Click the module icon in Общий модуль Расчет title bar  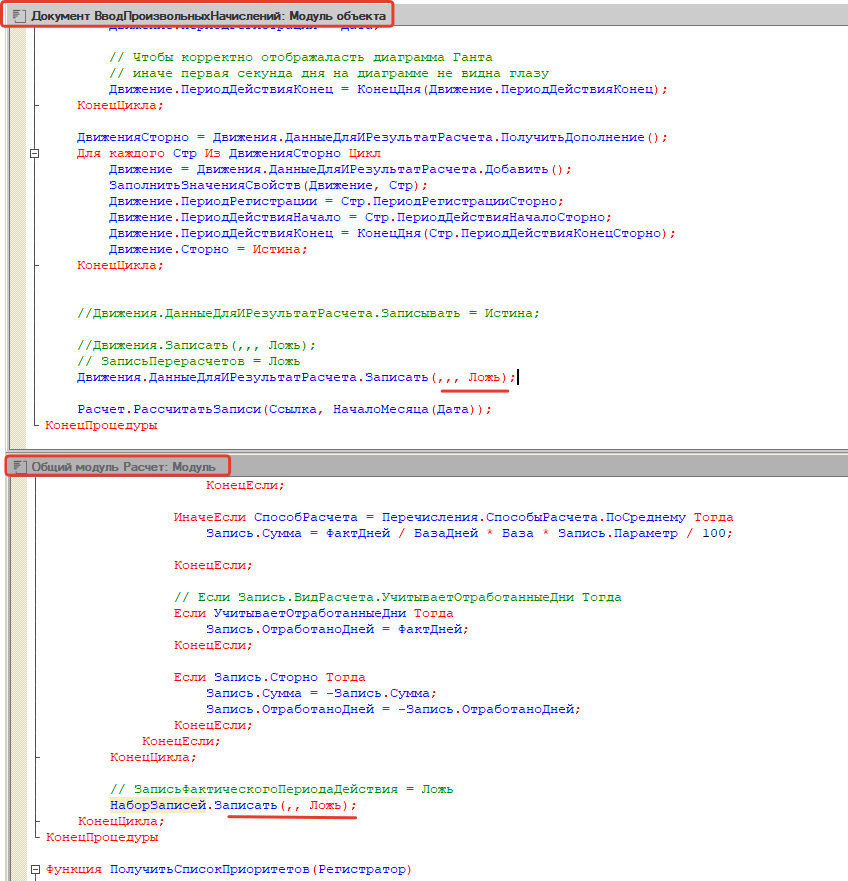click(x=19, y=466)
